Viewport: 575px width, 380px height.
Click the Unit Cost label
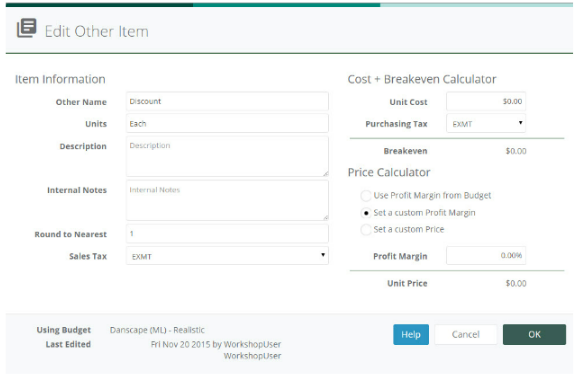tap(408, 102)
